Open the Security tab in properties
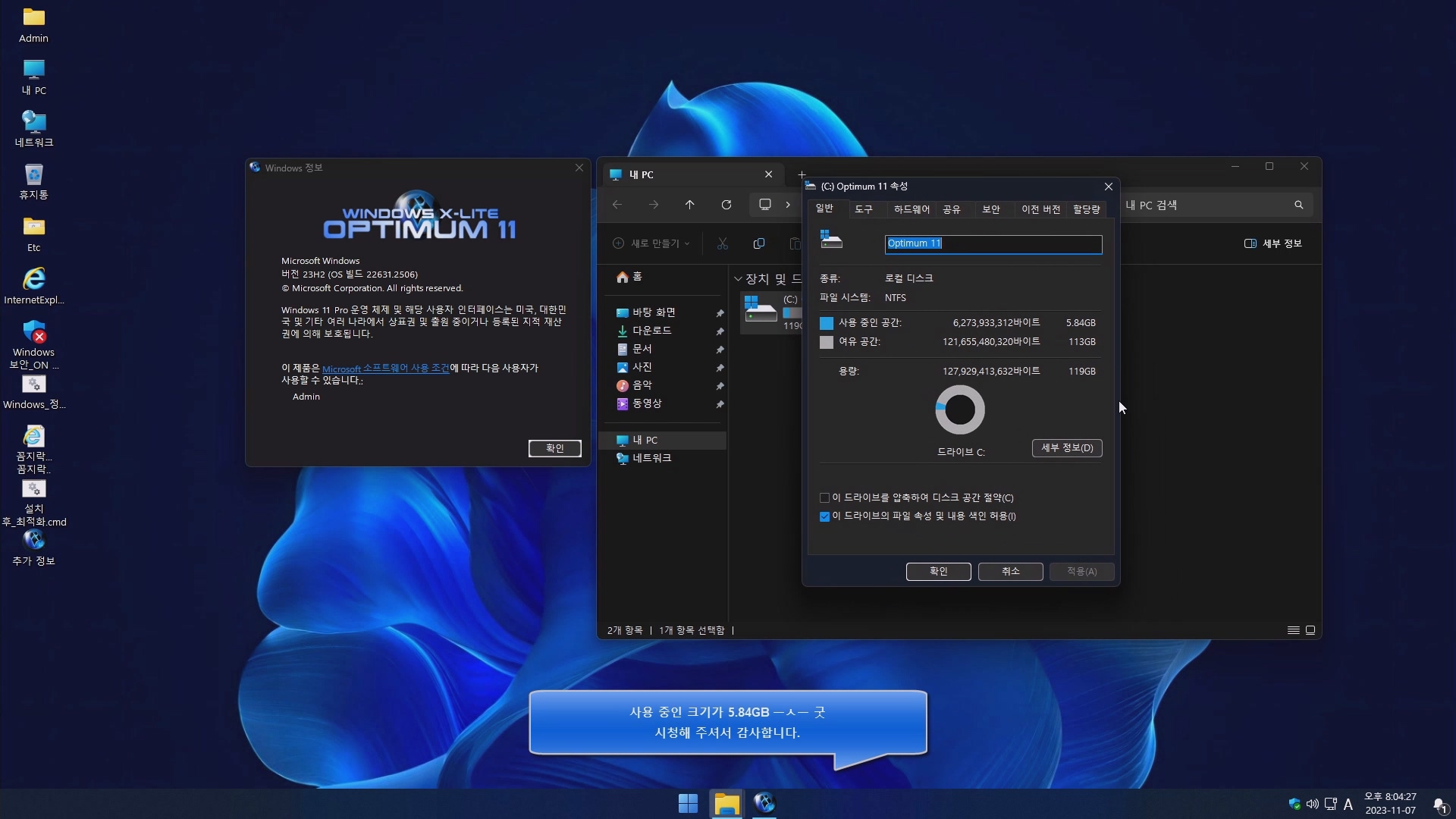The image size is (1456, 819). click(990, 209)
